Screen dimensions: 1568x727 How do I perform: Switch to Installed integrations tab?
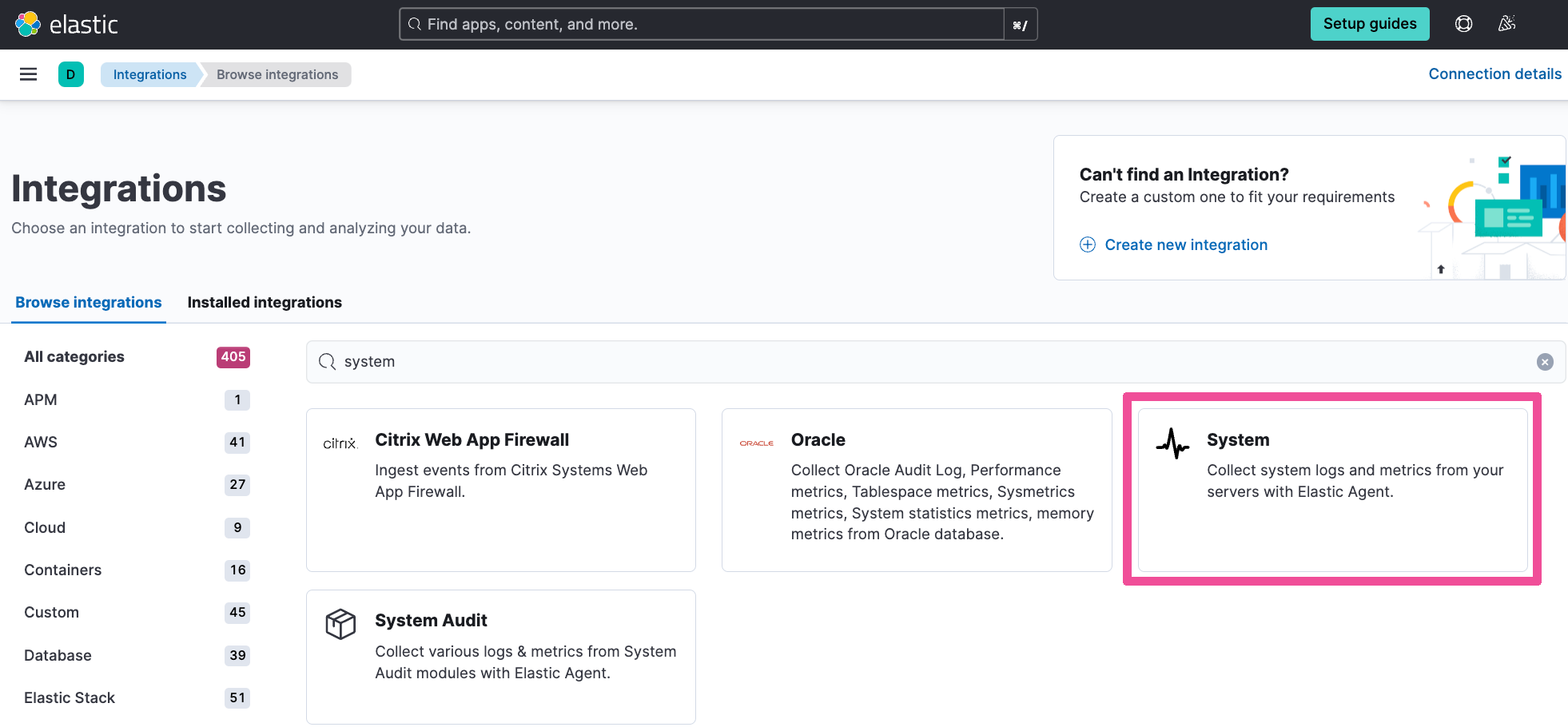pos(265,302)
